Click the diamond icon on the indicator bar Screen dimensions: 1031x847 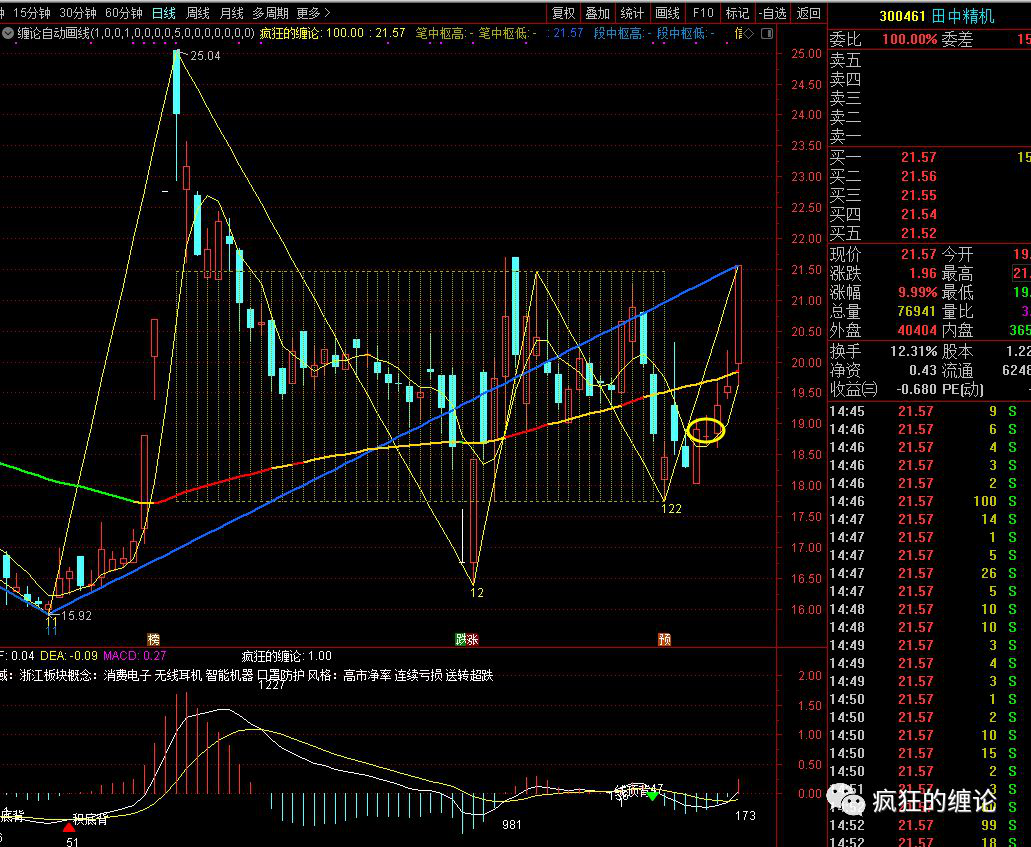[749, 34]
